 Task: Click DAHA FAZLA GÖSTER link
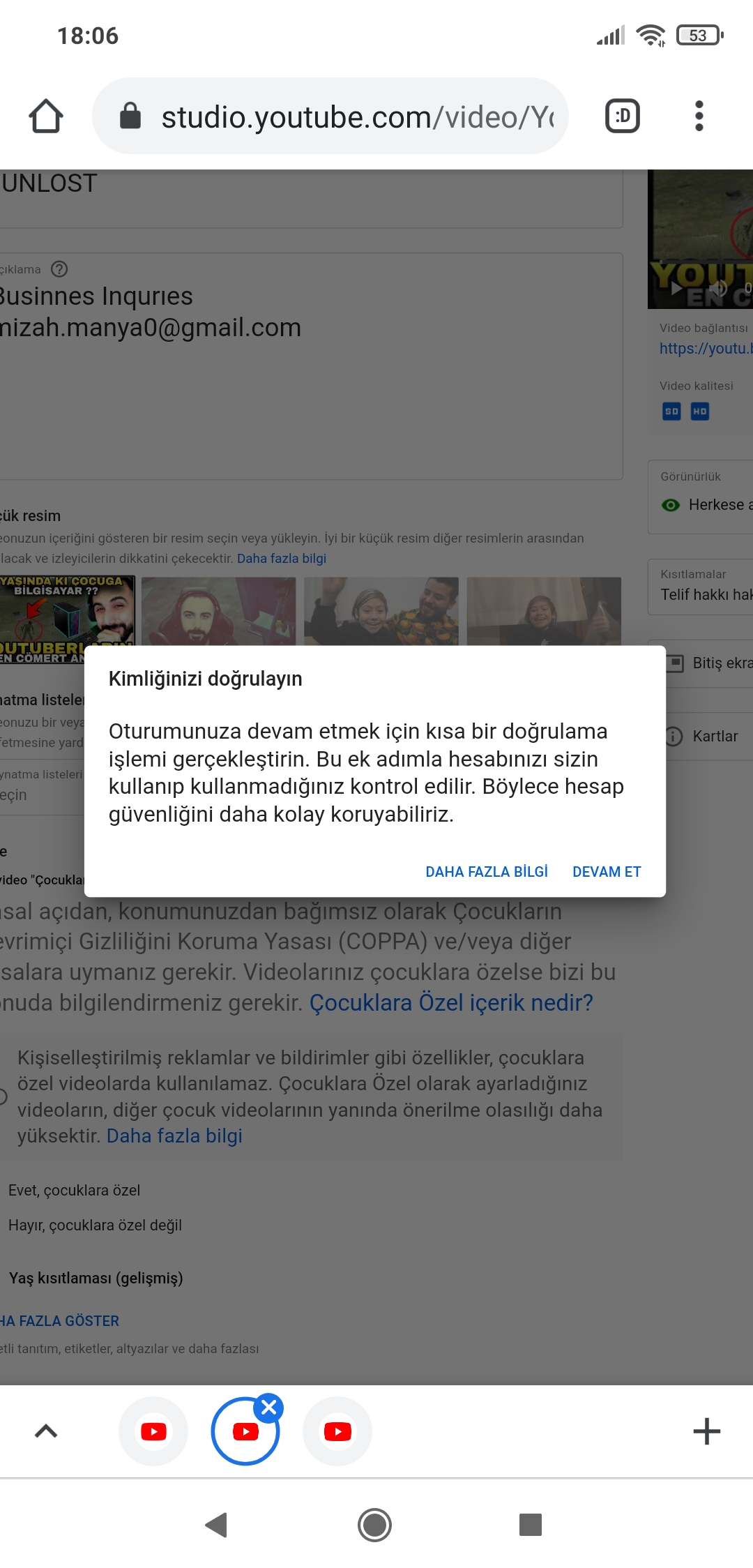coord(59,1320)
